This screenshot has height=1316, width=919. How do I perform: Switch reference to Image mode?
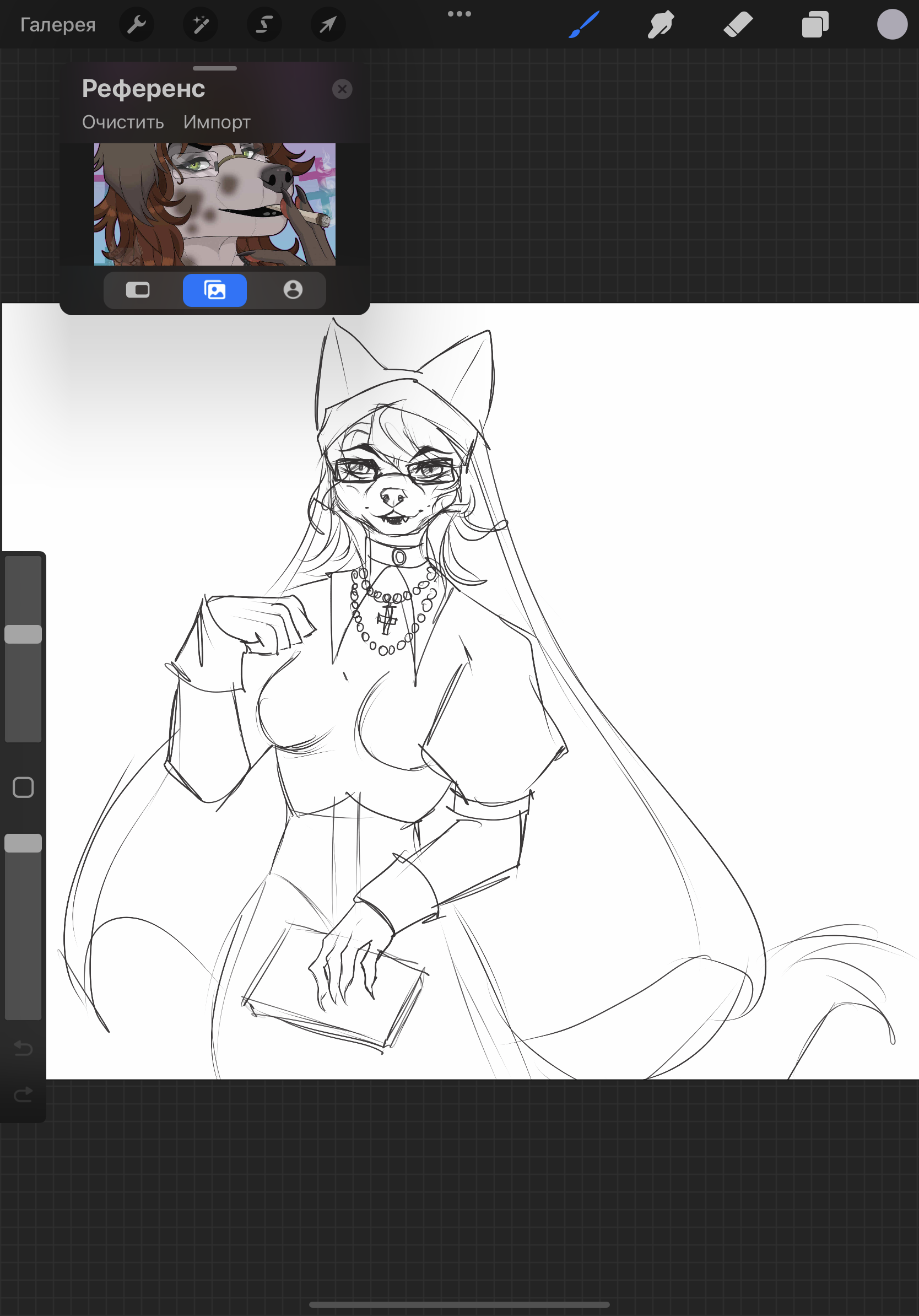215,290
